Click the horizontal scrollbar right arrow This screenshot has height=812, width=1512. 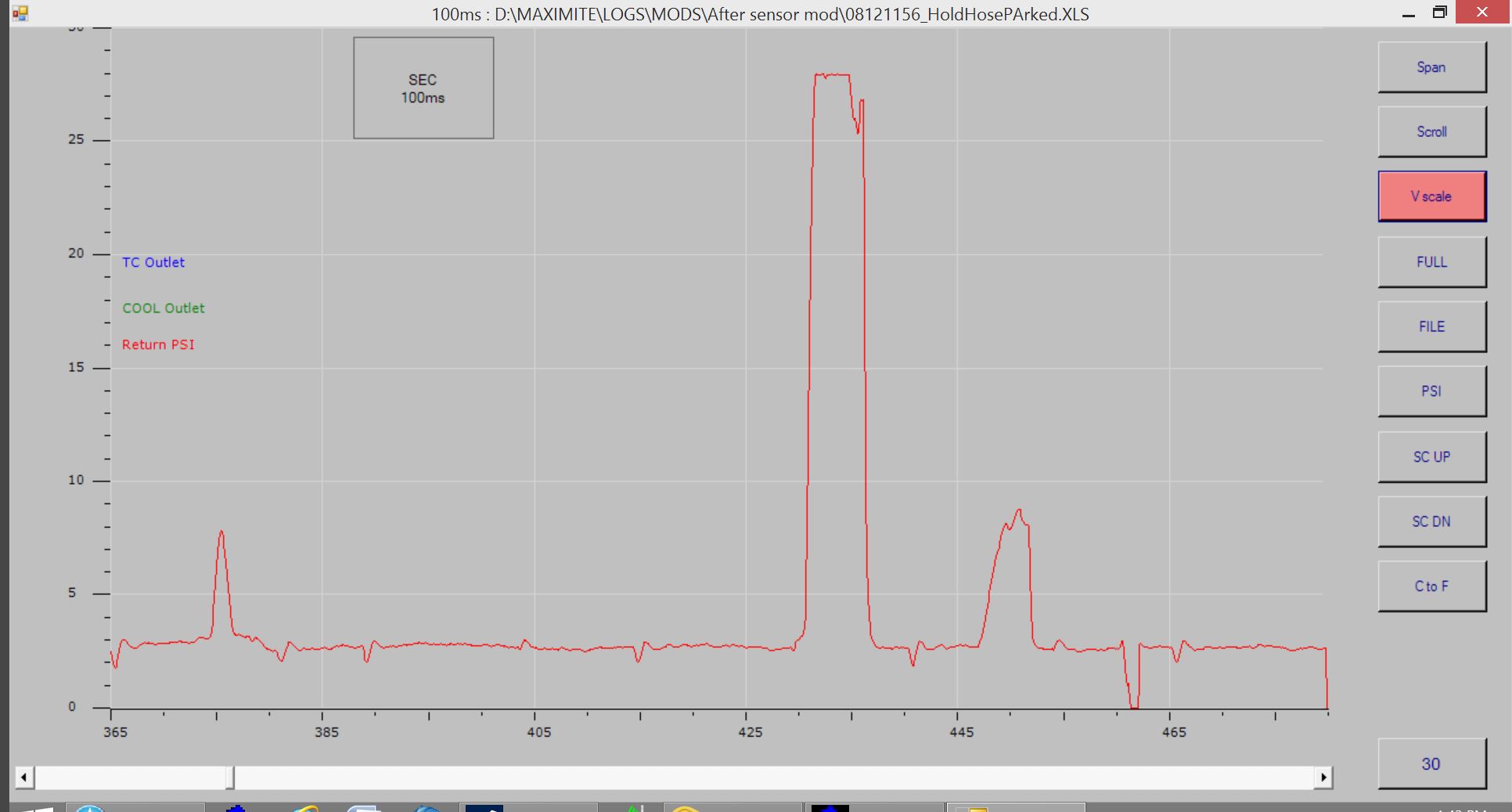coord(1323,778)
